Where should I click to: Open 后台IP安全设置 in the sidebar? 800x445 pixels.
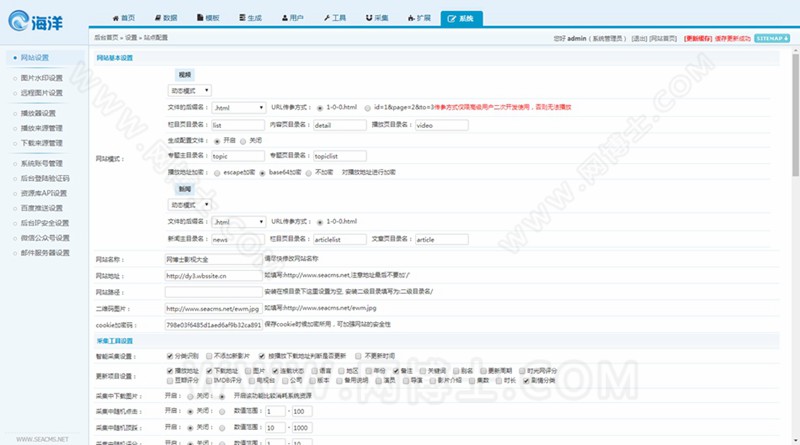(x=45, y=222)
